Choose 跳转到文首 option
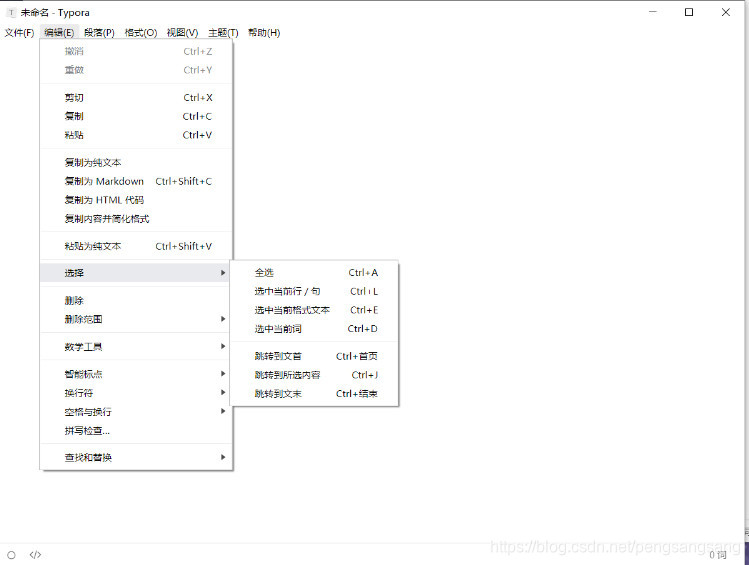The width and height of the screenshot is (749, 565). 314,356
